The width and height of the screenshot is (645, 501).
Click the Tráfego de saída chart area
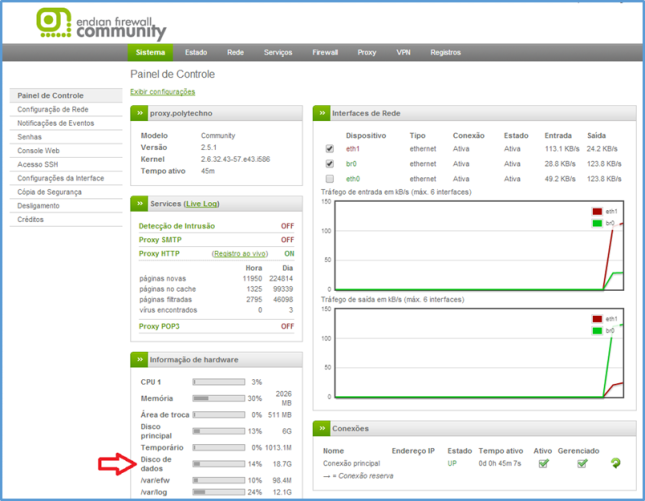point(479,353)
